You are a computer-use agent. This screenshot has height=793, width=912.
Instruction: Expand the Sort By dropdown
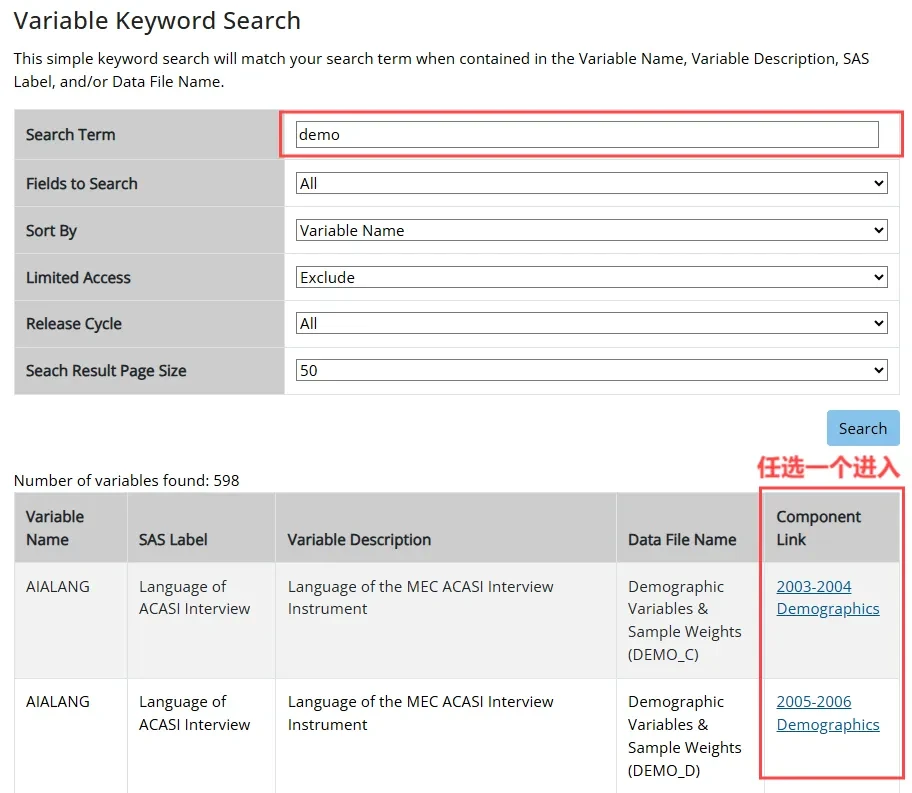pyautogui.click(x=592, y=231)
